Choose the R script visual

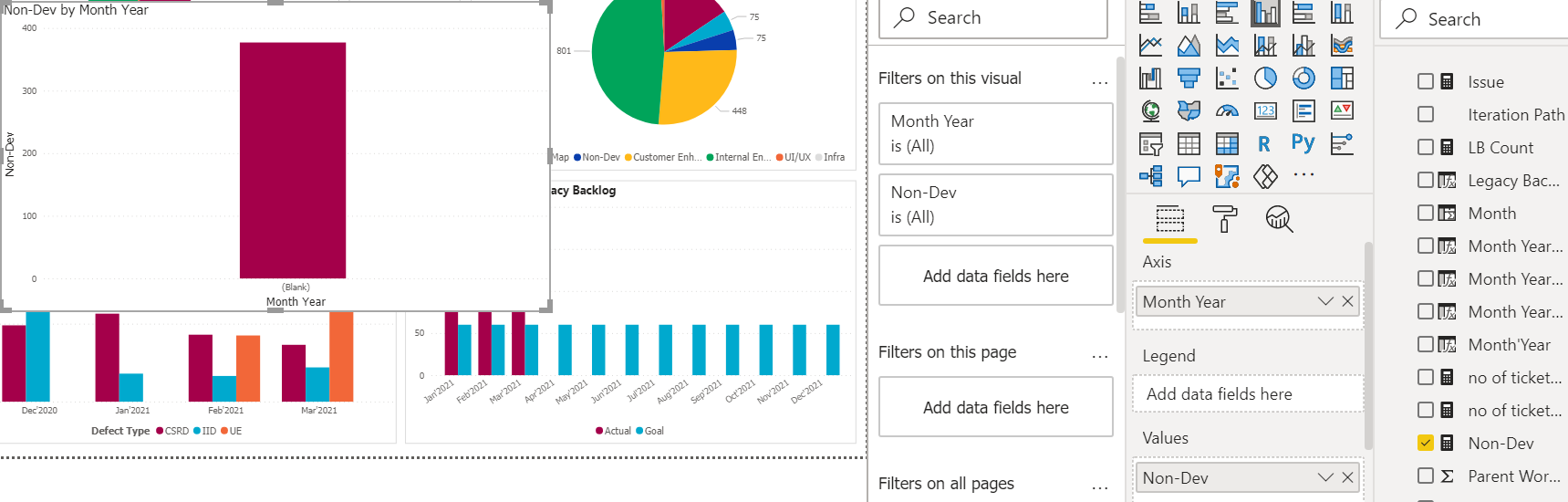coord(1263,144)
